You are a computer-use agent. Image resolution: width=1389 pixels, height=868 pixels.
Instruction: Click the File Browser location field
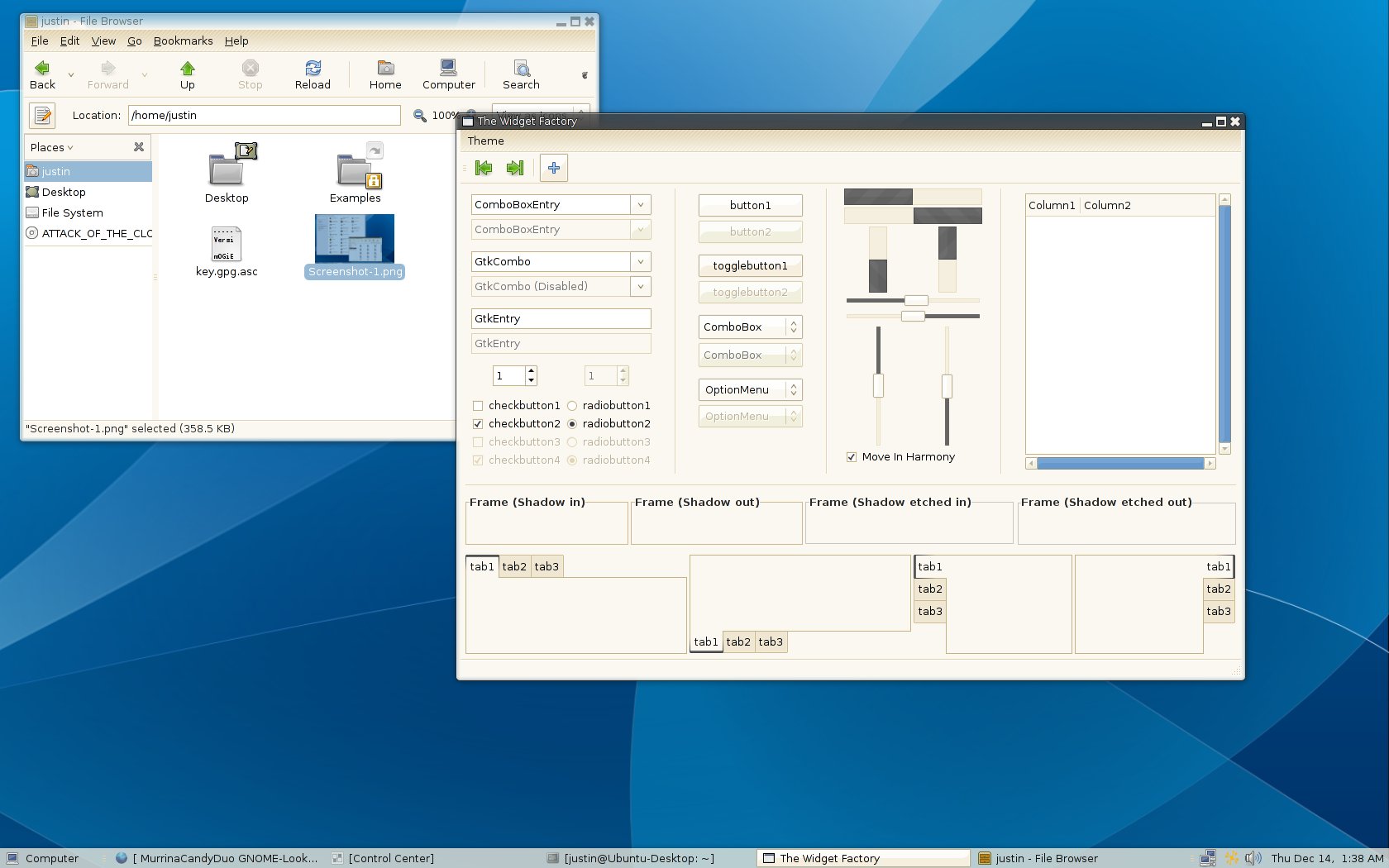point(264,115)
